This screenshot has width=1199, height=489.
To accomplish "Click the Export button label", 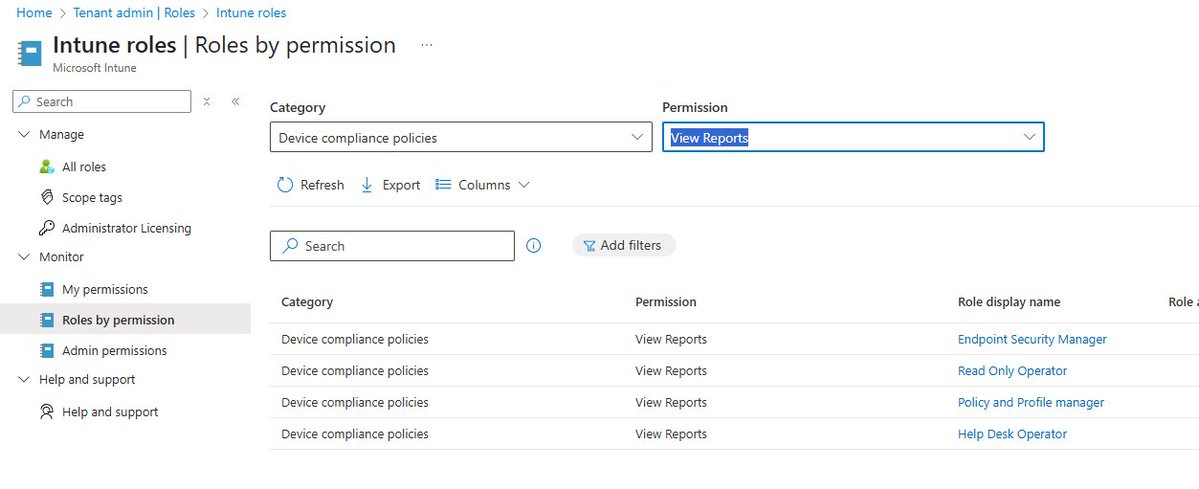I will [x=401, y=185].
